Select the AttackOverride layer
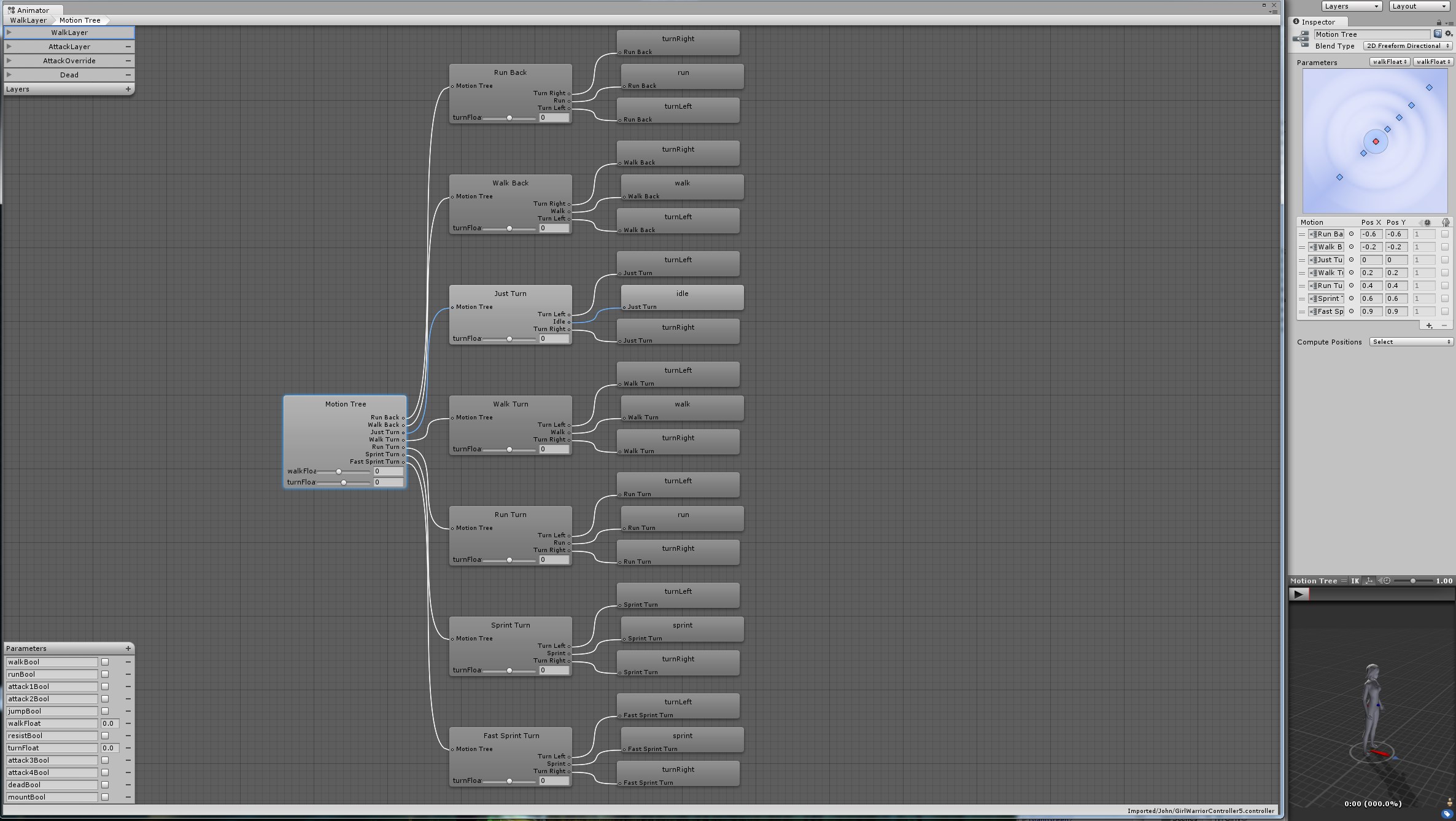 pyautogui.click(x=69, y=61)
